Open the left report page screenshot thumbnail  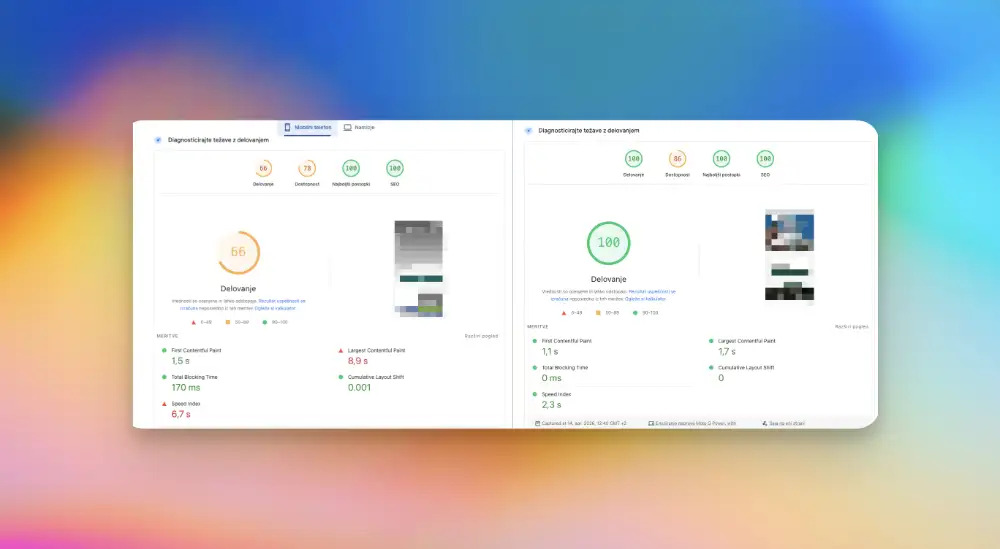coord(418,268)
